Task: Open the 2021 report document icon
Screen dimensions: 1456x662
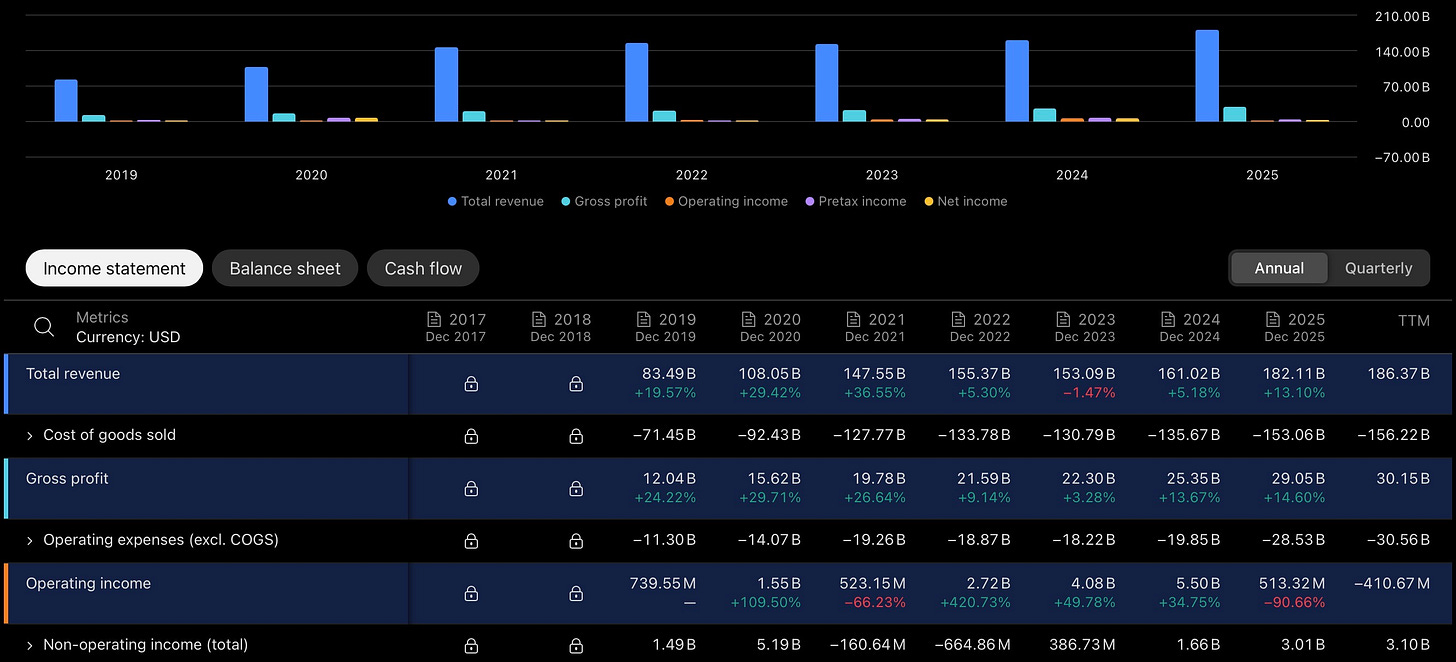Action: (854, 319)
